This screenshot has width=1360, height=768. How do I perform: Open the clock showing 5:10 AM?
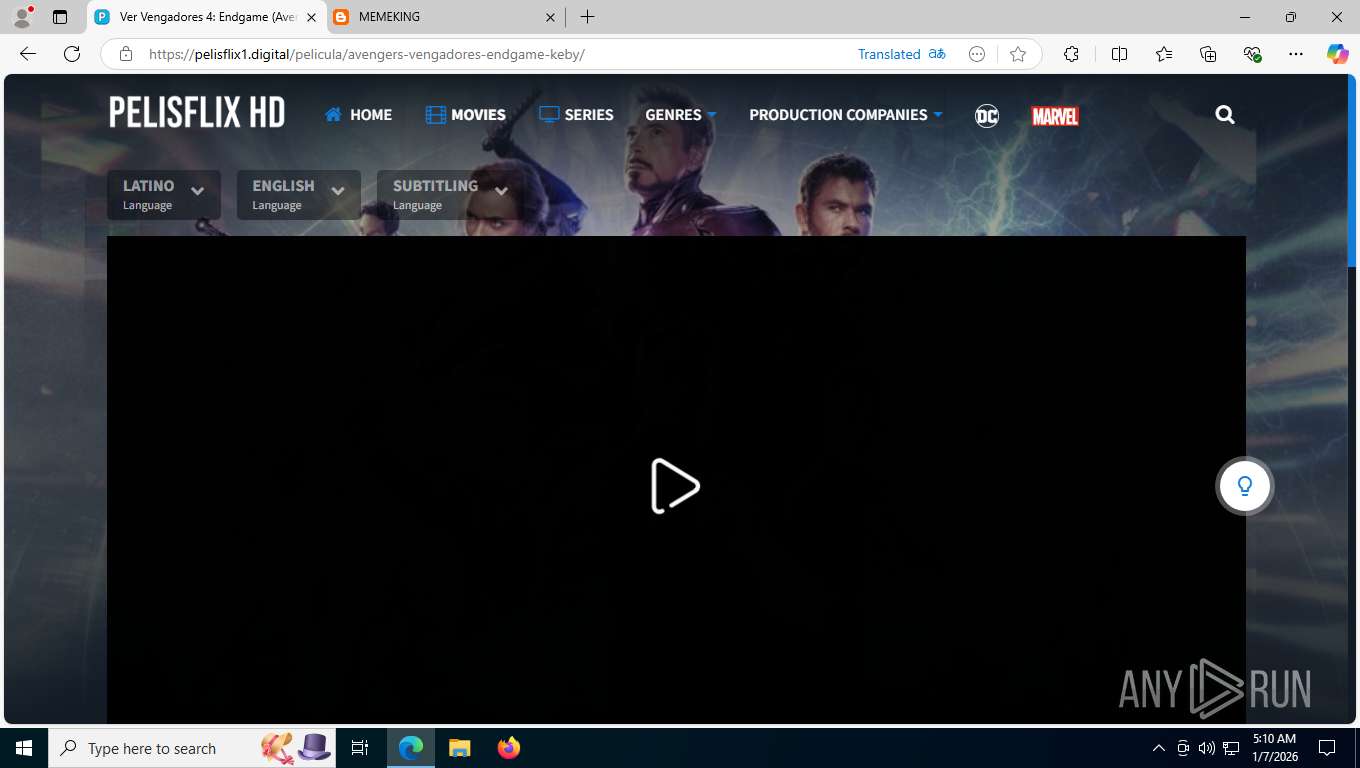pos(1274,748)
